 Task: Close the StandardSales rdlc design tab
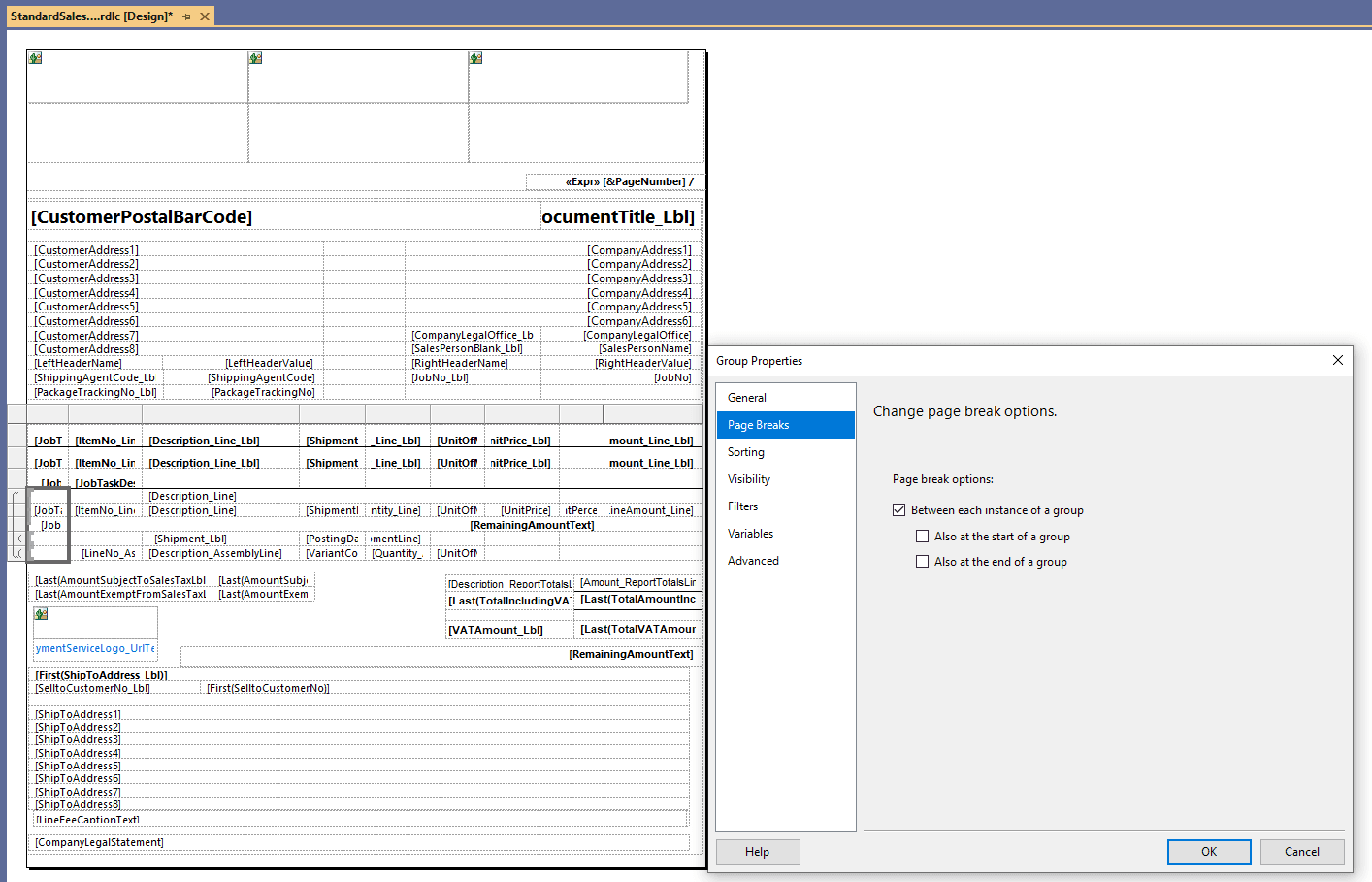[x=205, y=16]
